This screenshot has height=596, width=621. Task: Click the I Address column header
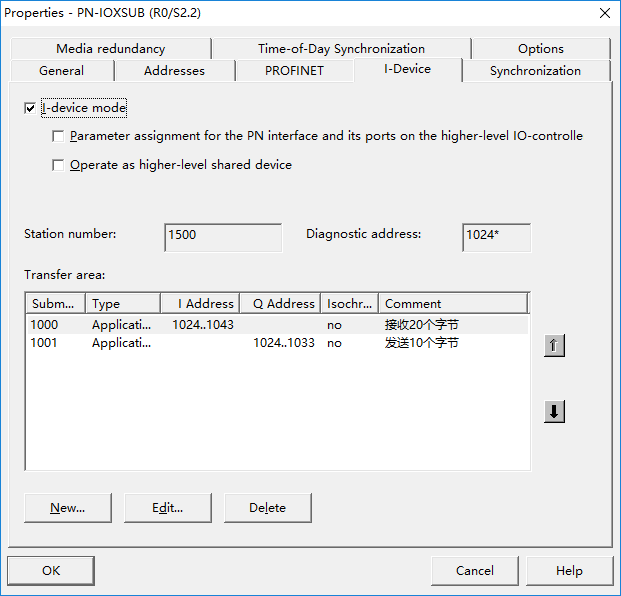point(200,304)
